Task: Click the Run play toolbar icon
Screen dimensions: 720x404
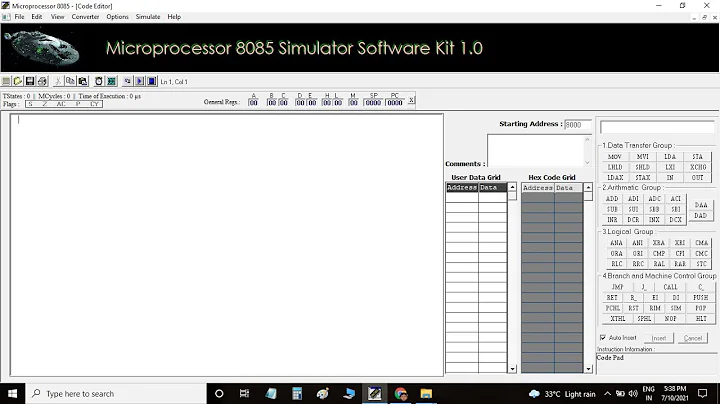Action: coord(140,81)
